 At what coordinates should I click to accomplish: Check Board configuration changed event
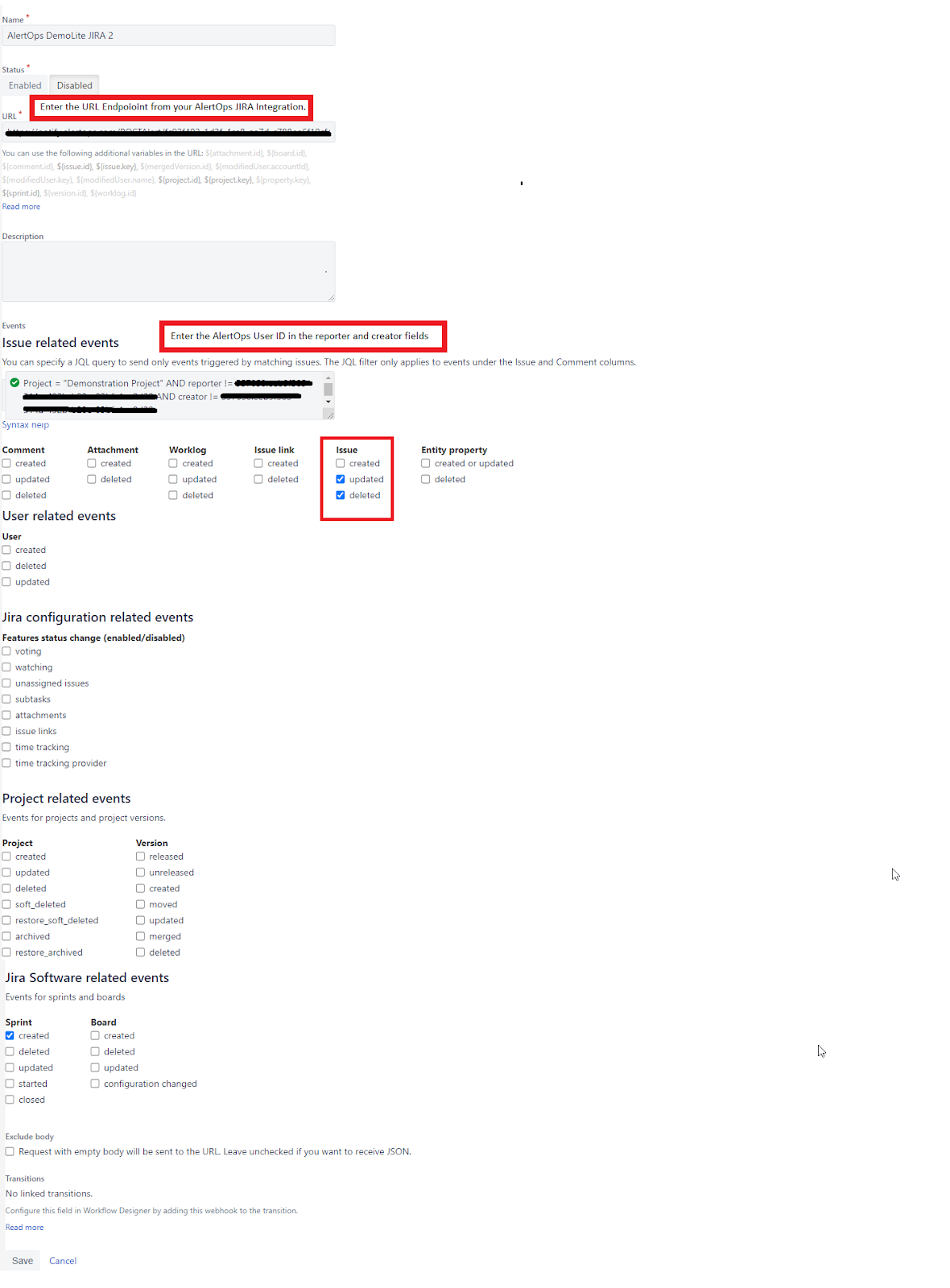[95, 1084]
